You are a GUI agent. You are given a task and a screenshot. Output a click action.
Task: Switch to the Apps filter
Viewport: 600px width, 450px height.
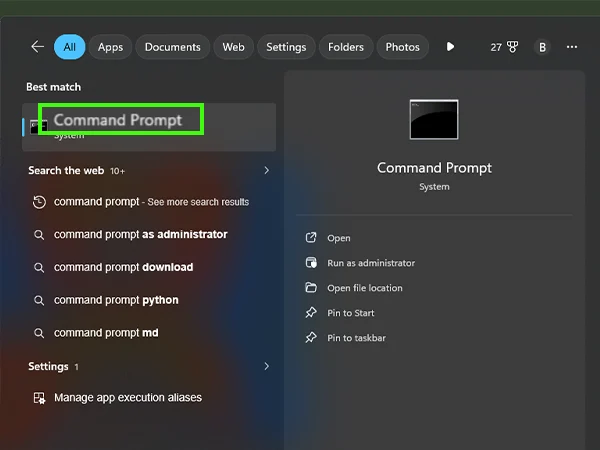[x=110, y=47]
